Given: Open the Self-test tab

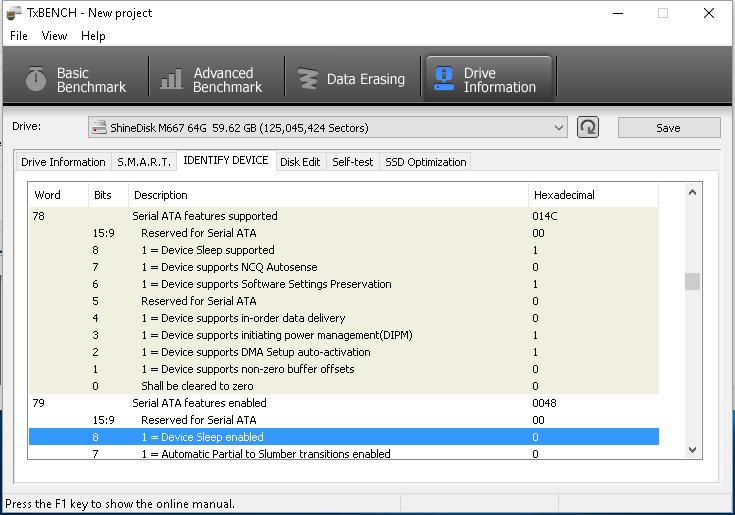Looking at the screenshot, I should pyautogui.click(x=352, y=162).
